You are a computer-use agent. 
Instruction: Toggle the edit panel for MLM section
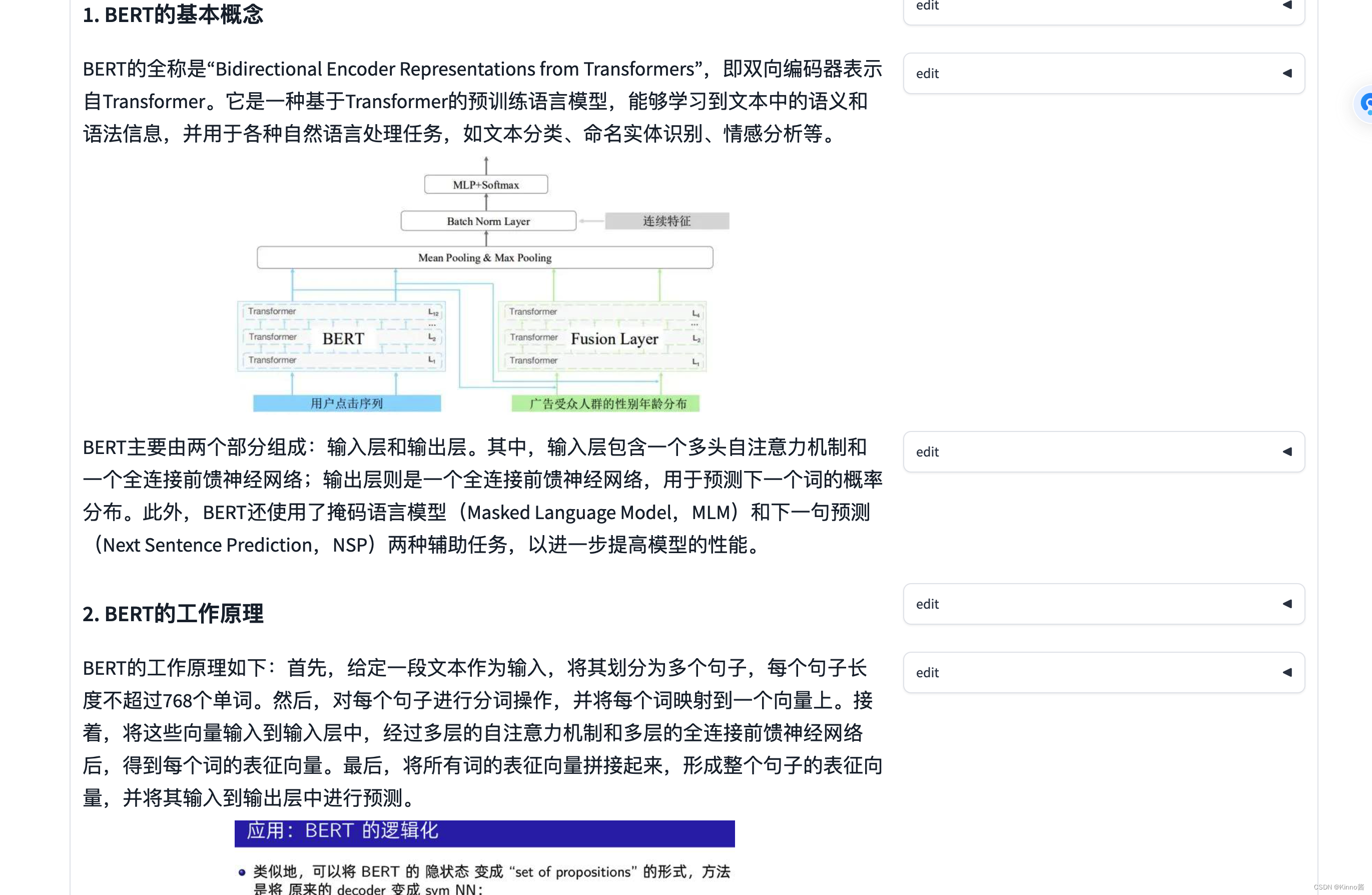tap(1290, 451)
